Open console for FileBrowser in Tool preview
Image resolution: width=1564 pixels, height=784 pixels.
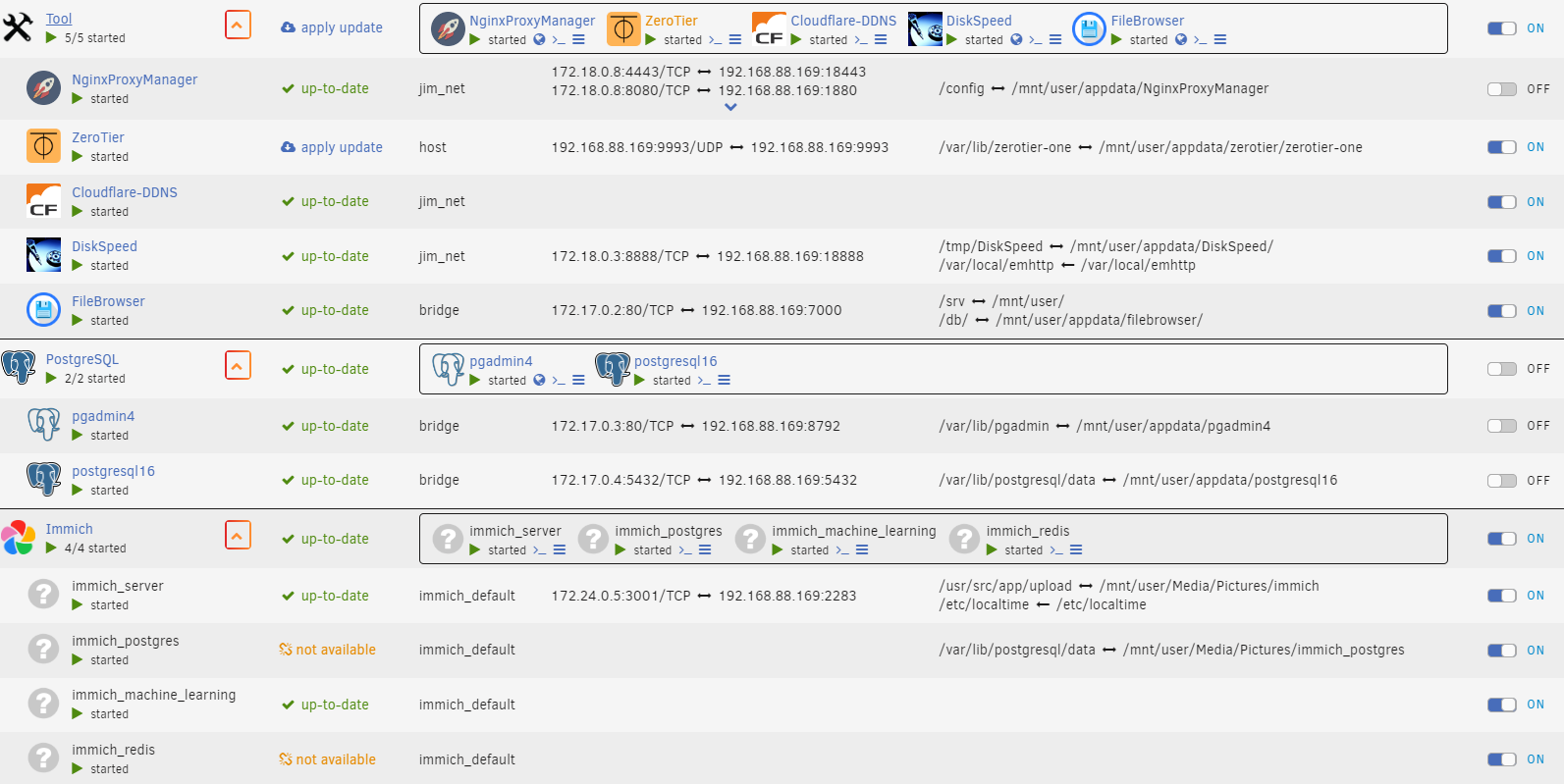(x=1201, y=40)
